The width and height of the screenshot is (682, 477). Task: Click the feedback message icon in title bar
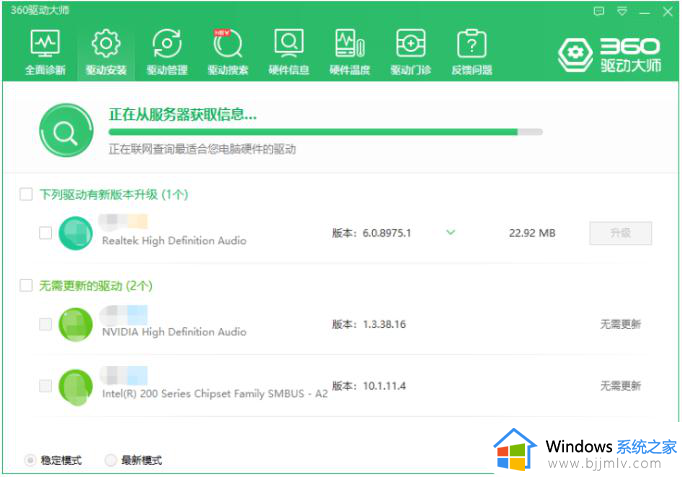599,11
